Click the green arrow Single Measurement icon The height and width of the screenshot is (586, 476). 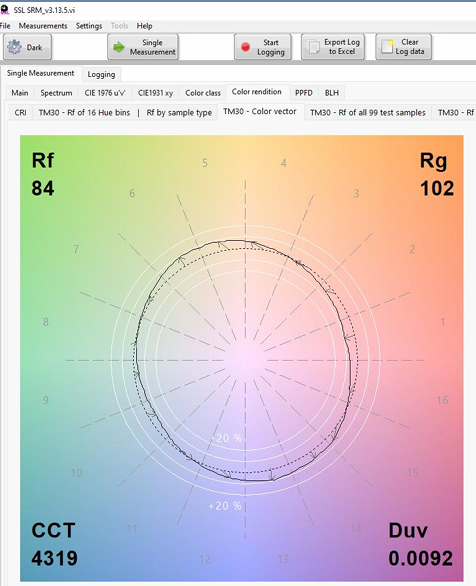click(119, 47)
